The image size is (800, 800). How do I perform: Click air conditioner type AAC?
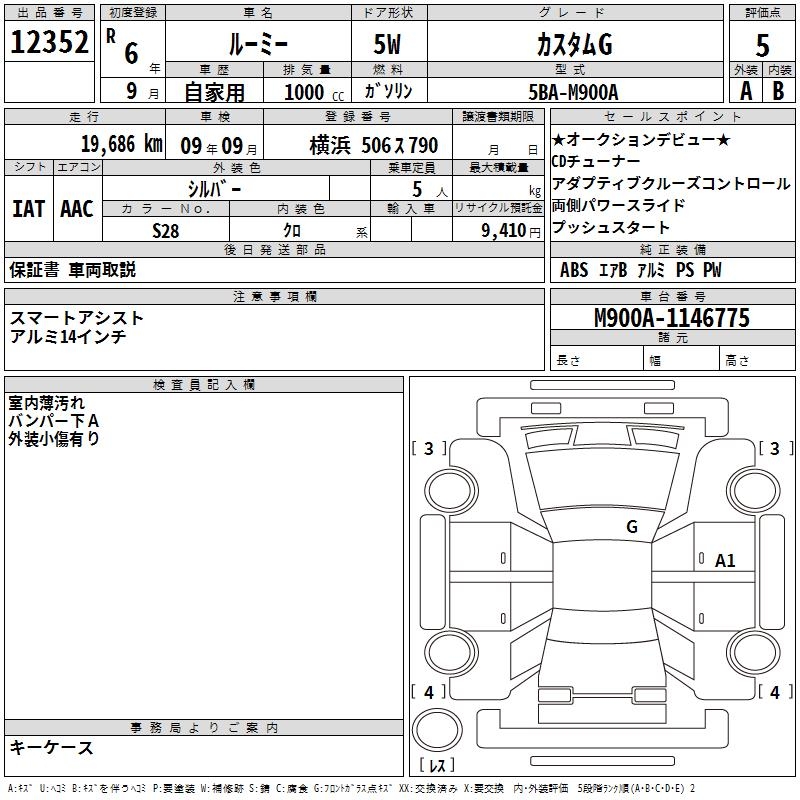point(77,209)
